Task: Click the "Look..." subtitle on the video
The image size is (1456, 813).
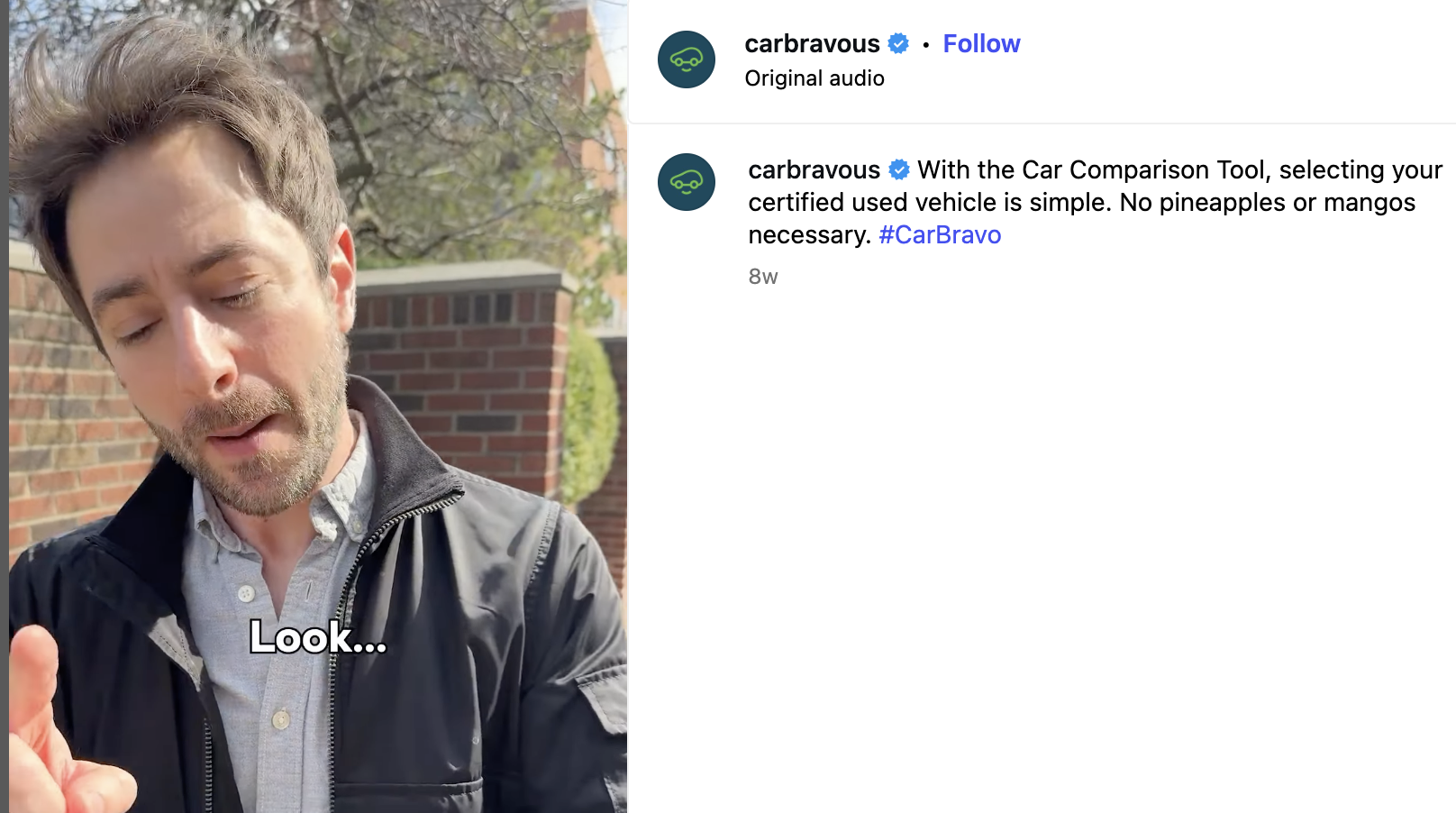Action: pyautogui.click(x=318, y=637)
